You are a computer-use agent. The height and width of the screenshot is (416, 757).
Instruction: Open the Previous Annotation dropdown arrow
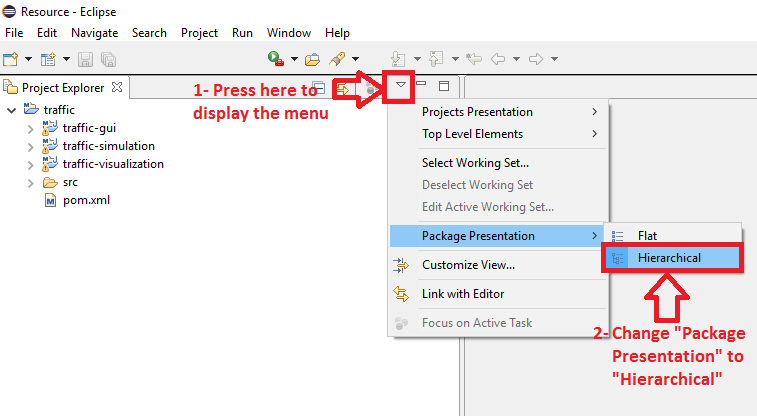[455, 59]
